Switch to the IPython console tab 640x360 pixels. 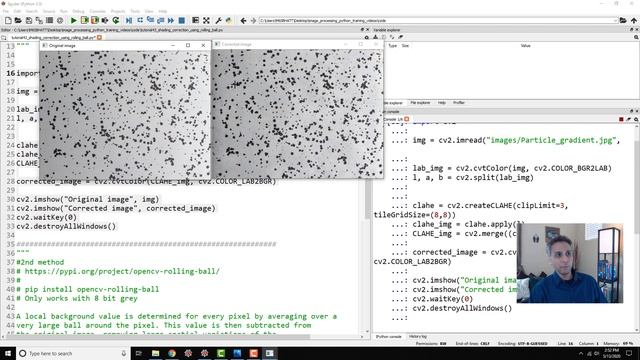tap(389, 337)
